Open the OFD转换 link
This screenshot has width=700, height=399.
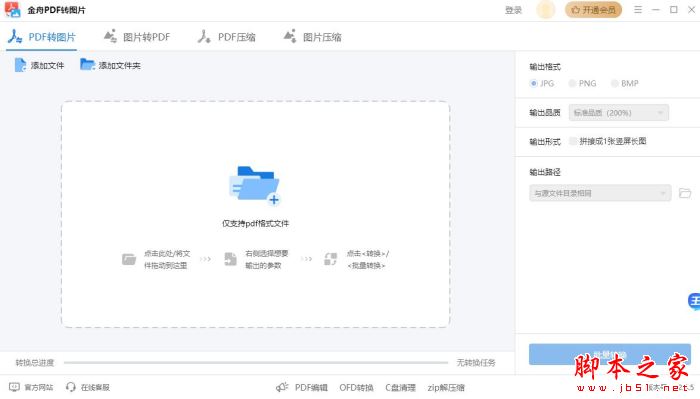[x=356, y=387]
